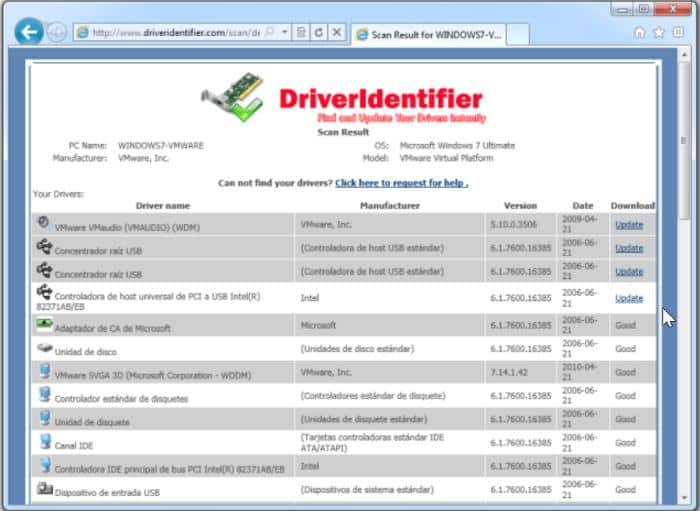The width and height of the screenshot is (700, 511).
Task: Click the Refresh button in address bar
Action: (319, 32)
